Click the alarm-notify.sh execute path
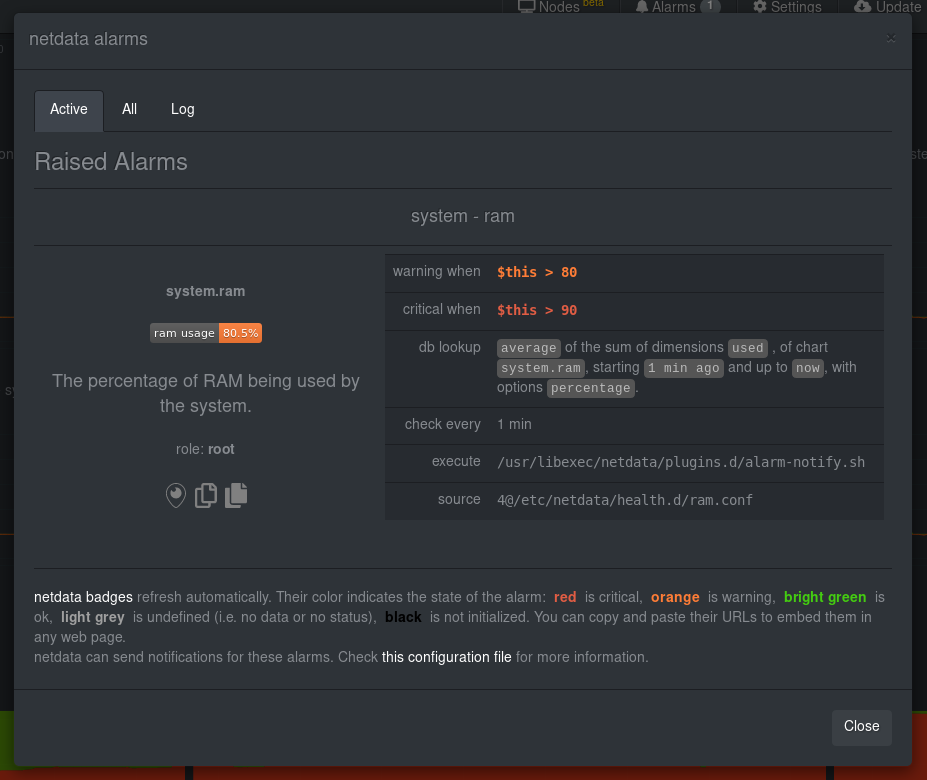 click(681, 462)
